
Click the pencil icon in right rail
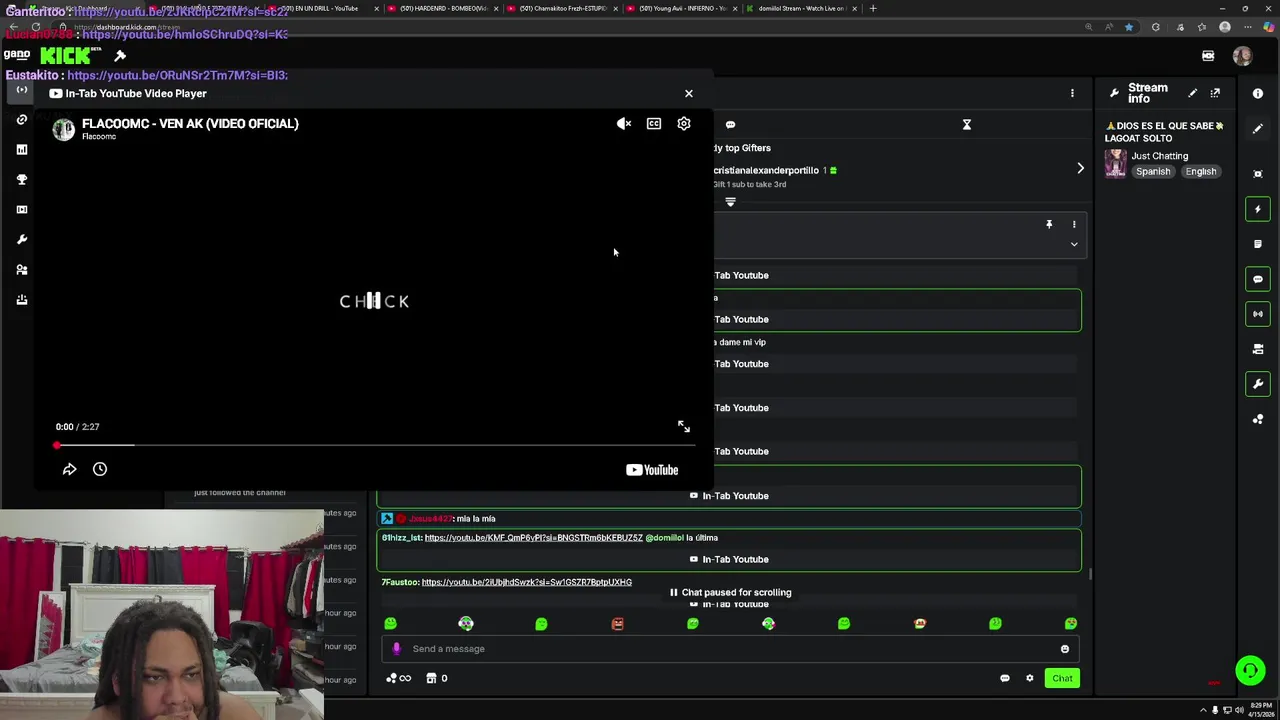coord(1258,129)
